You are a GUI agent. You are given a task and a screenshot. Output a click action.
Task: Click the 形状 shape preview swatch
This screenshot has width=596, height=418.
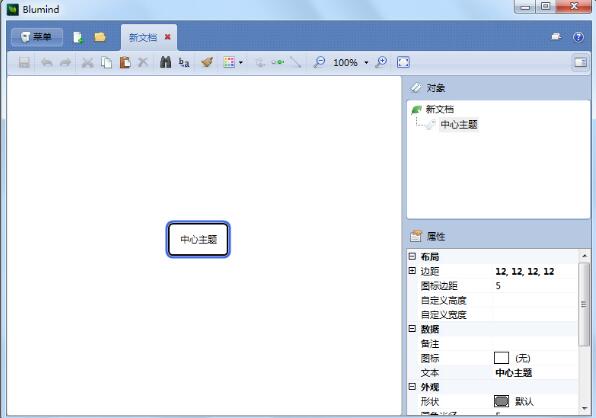[501, 401]
